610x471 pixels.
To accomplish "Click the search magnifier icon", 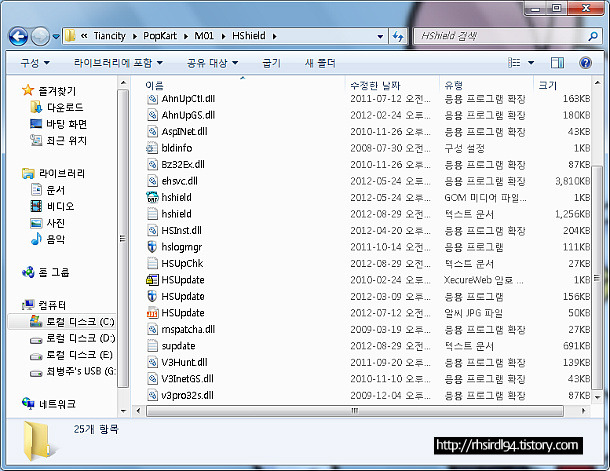I will point(593,37).
